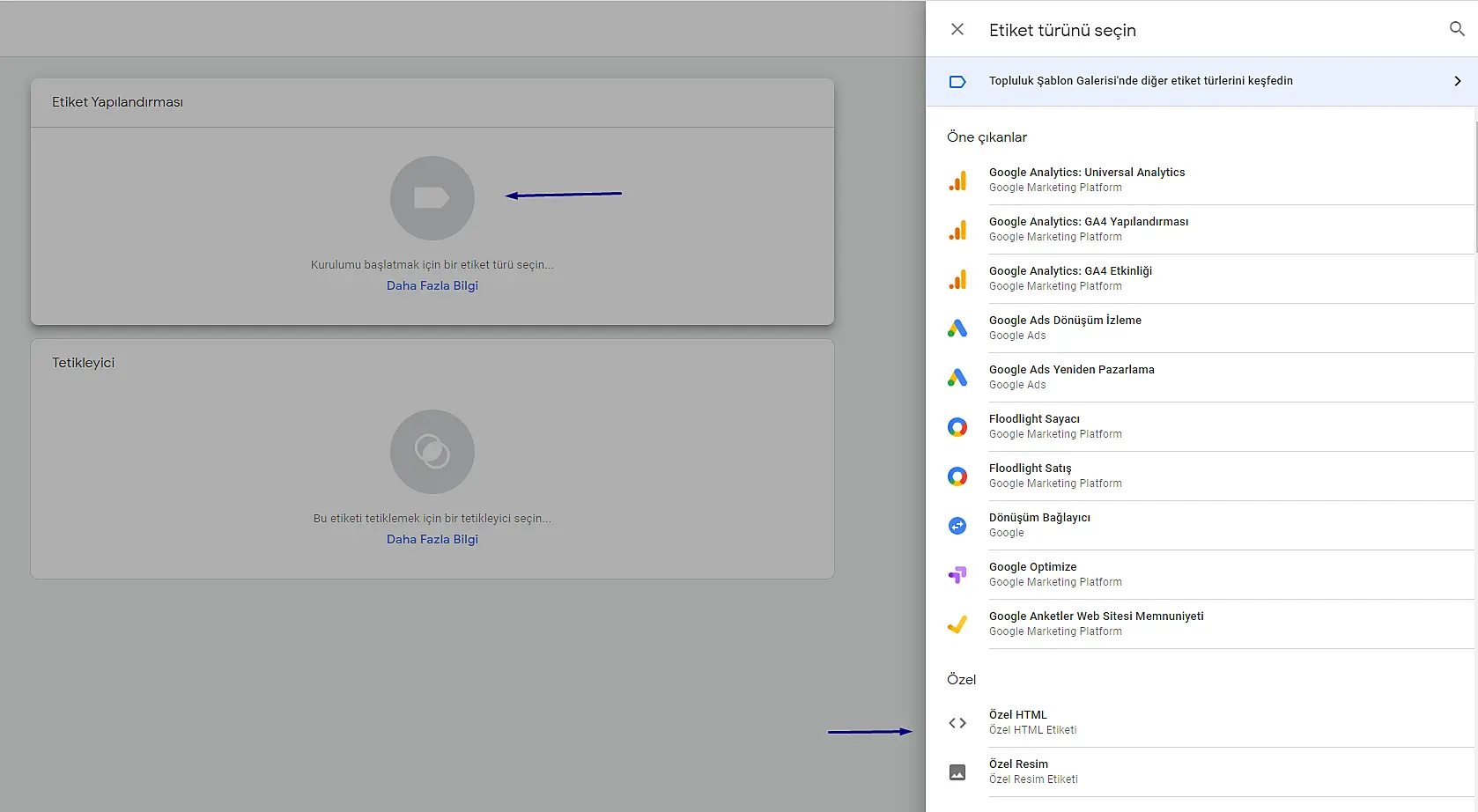Open Topluluk Şablon Galerisi banner text
Image resolution: width=1478 pixels, height=812 pixels.
[x=1141, y=81]
